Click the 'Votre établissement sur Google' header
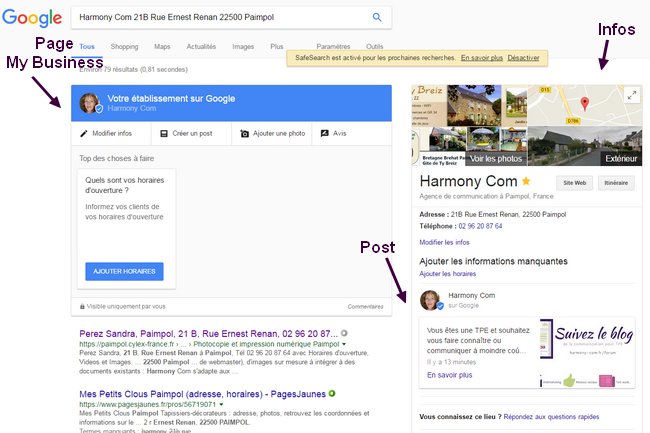The height and width of the screenshot is (433, 650). pos(171,99)
